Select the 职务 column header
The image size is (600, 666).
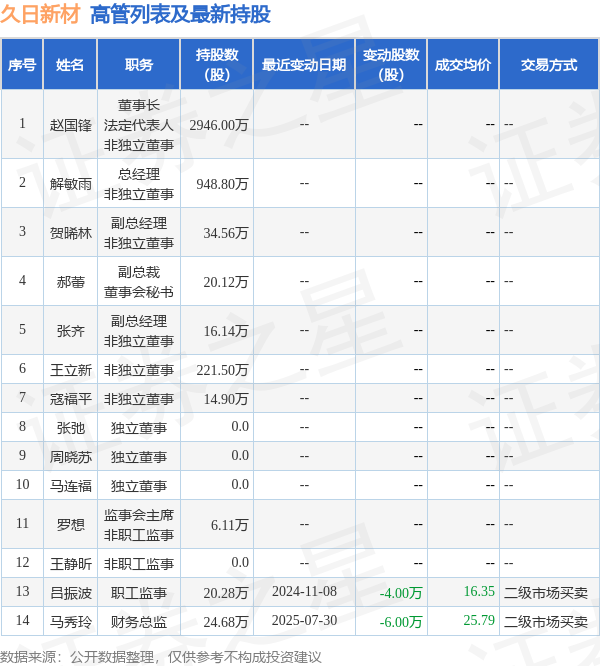coord(139,65)
